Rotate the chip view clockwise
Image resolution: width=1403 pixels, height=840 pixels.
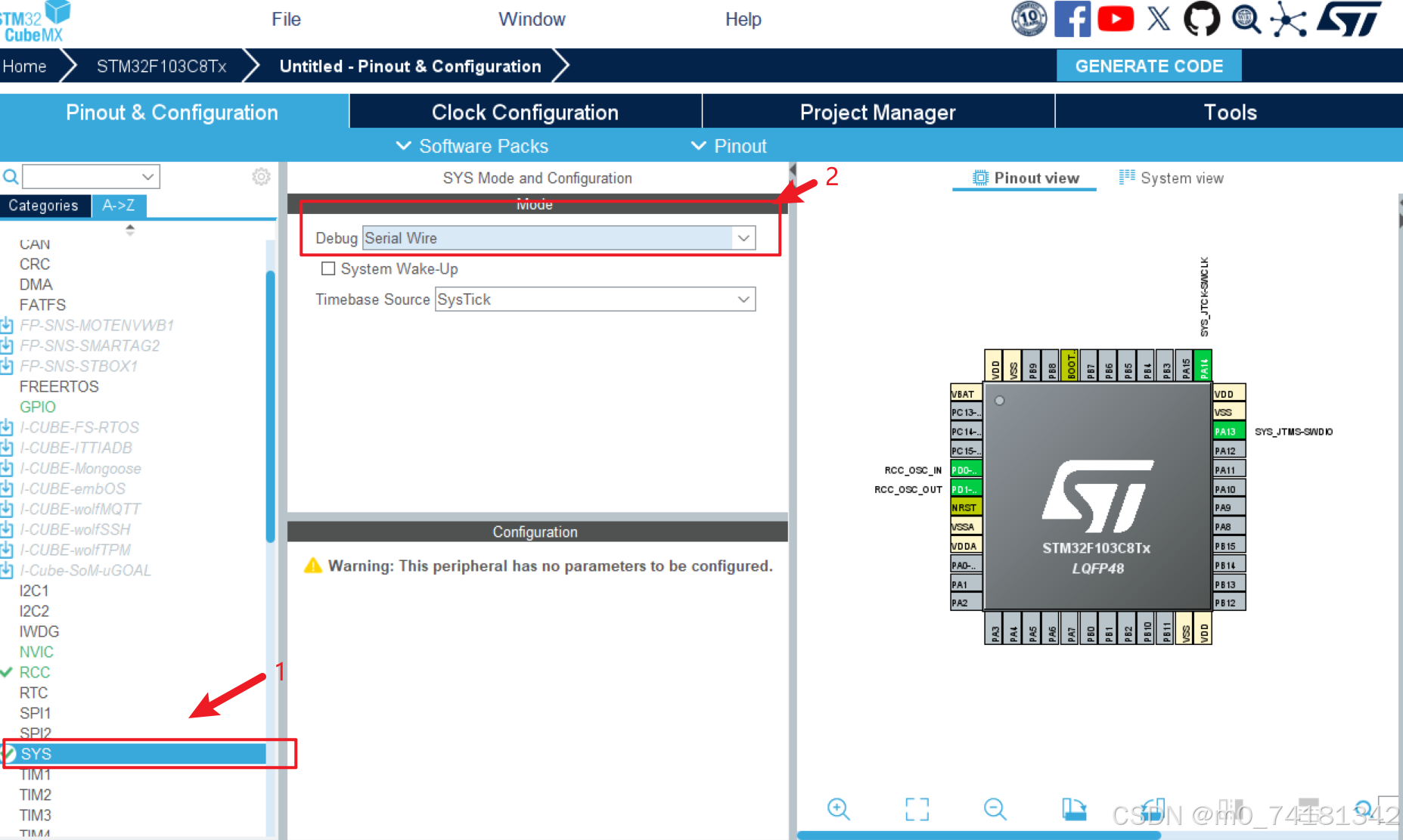1074,809
